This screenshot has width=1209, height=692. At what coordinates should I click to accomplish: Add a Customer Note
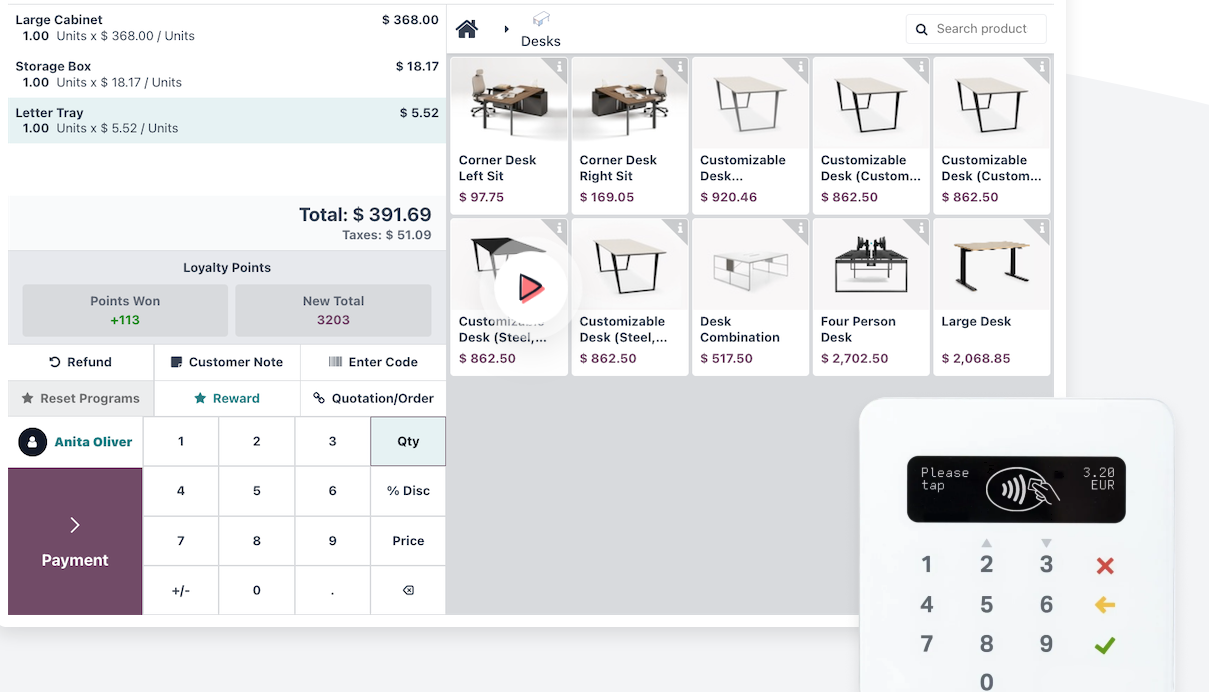point(227,362)
